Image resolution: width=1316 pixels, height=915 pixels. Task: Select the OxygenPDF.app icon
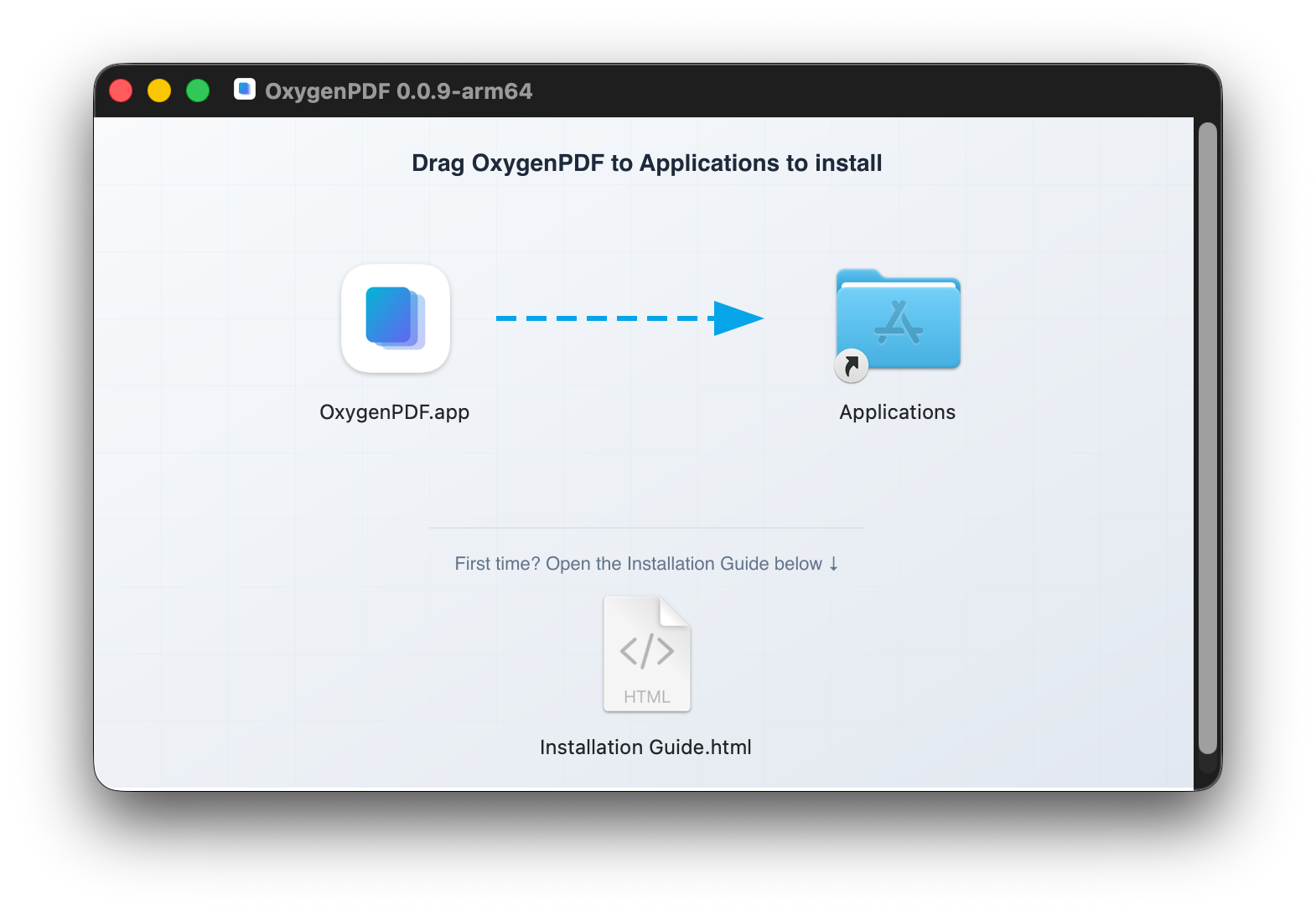pyautogui.click(x=396, y=318)
